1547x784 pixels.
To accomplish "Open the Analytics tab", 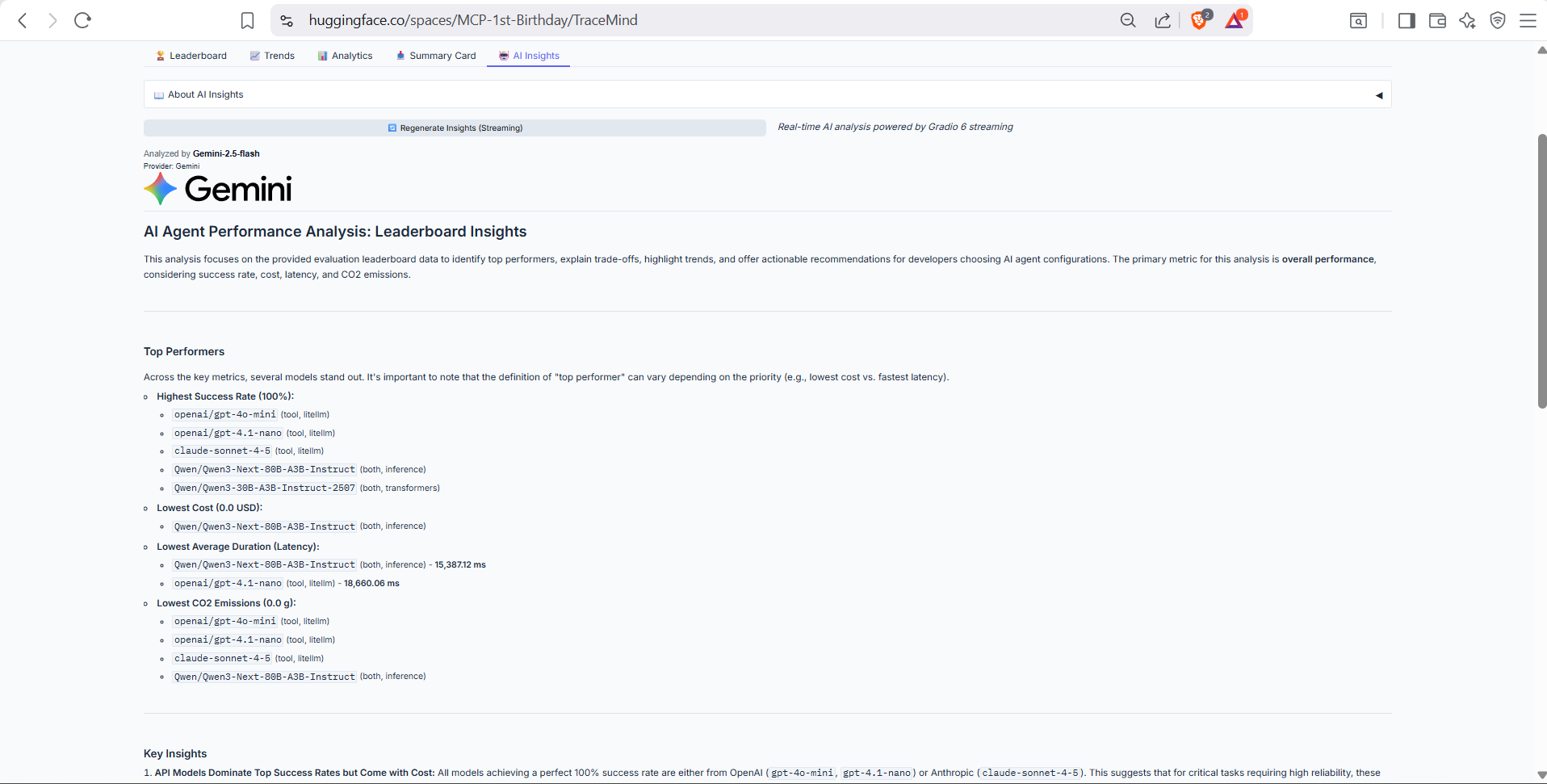I will click(345, 56).
